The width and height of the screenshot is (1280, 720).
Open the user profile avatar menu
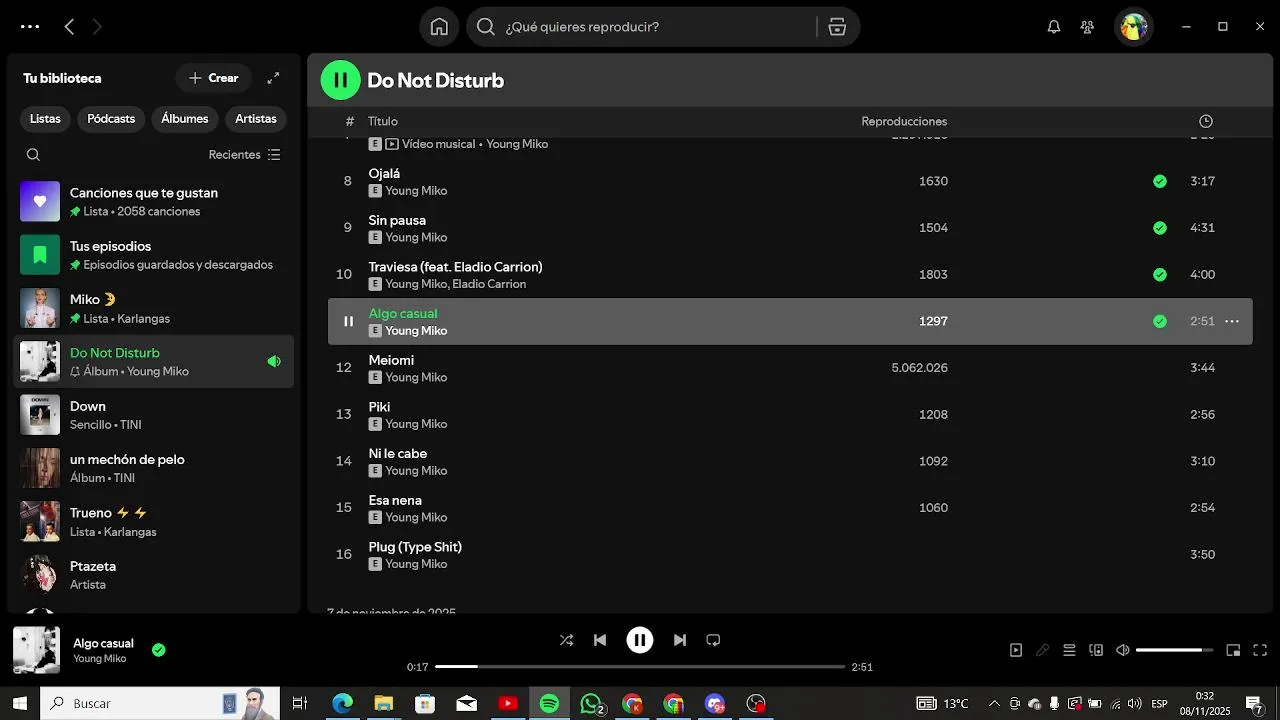pos(1134,27)
